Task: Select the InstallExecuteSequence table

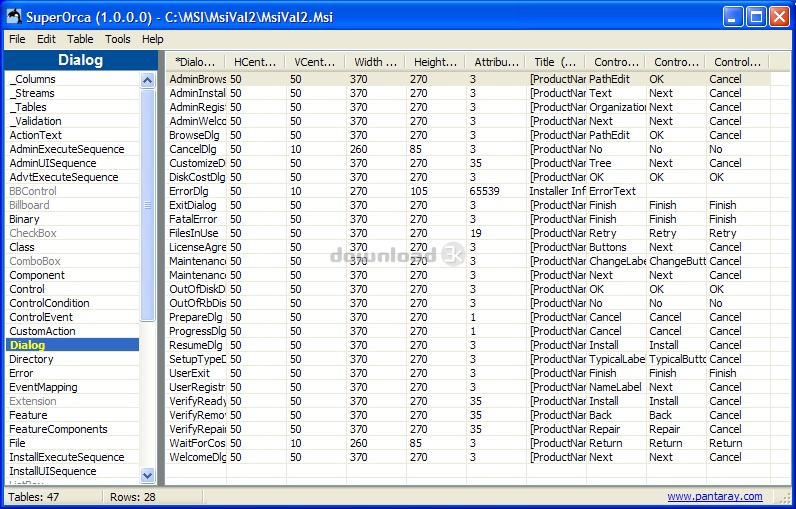Action: [x=73, y=457]
